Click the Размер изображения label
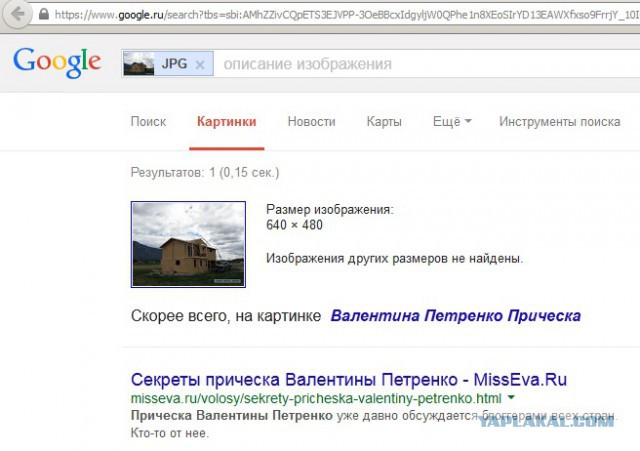The image size is (640, 451). (330, 210)
